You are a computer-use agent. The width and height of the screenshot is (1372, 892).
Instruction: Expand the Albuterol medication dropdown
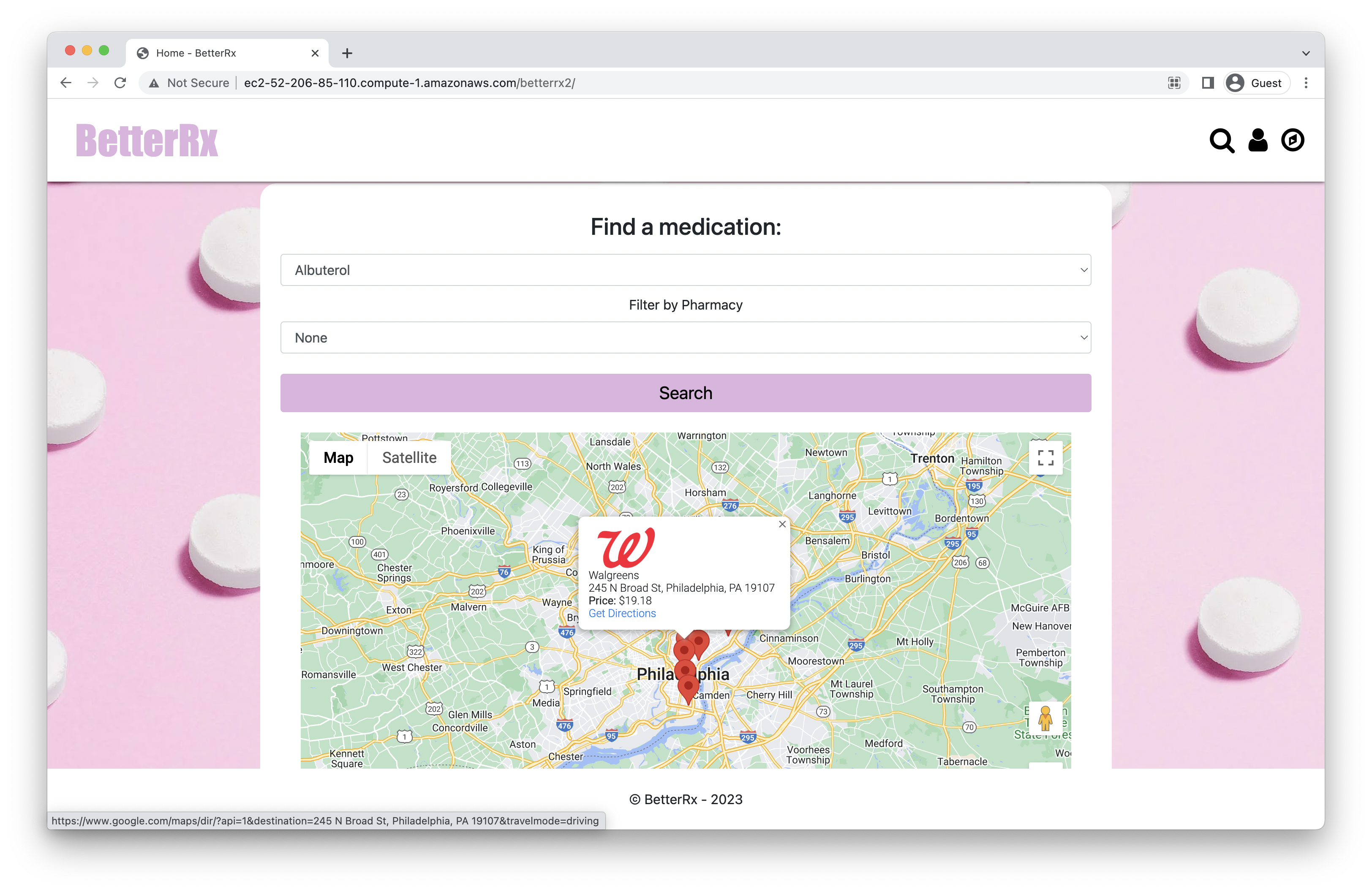coord(686,270)
